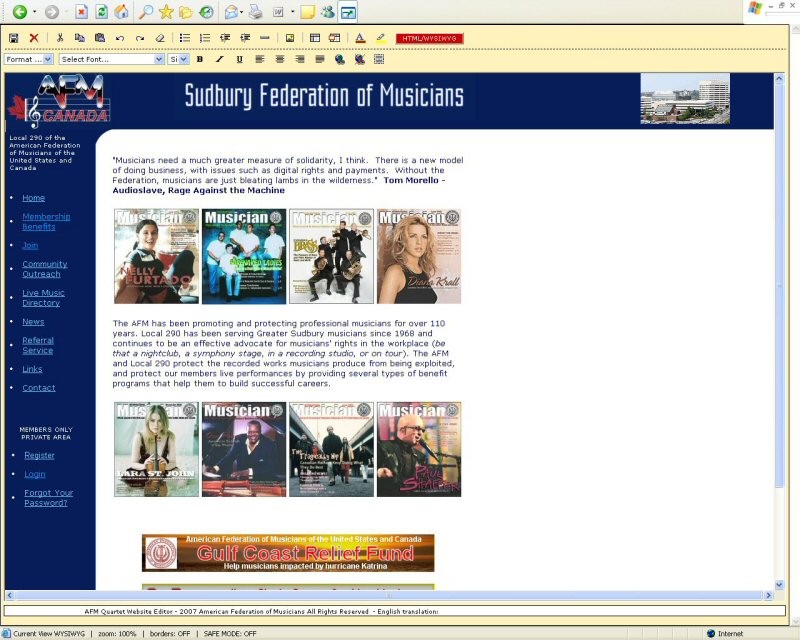Pick a text highlight color
Viewport: 800px width, 640px height.
pyautogui.click(x=380, y=38)
